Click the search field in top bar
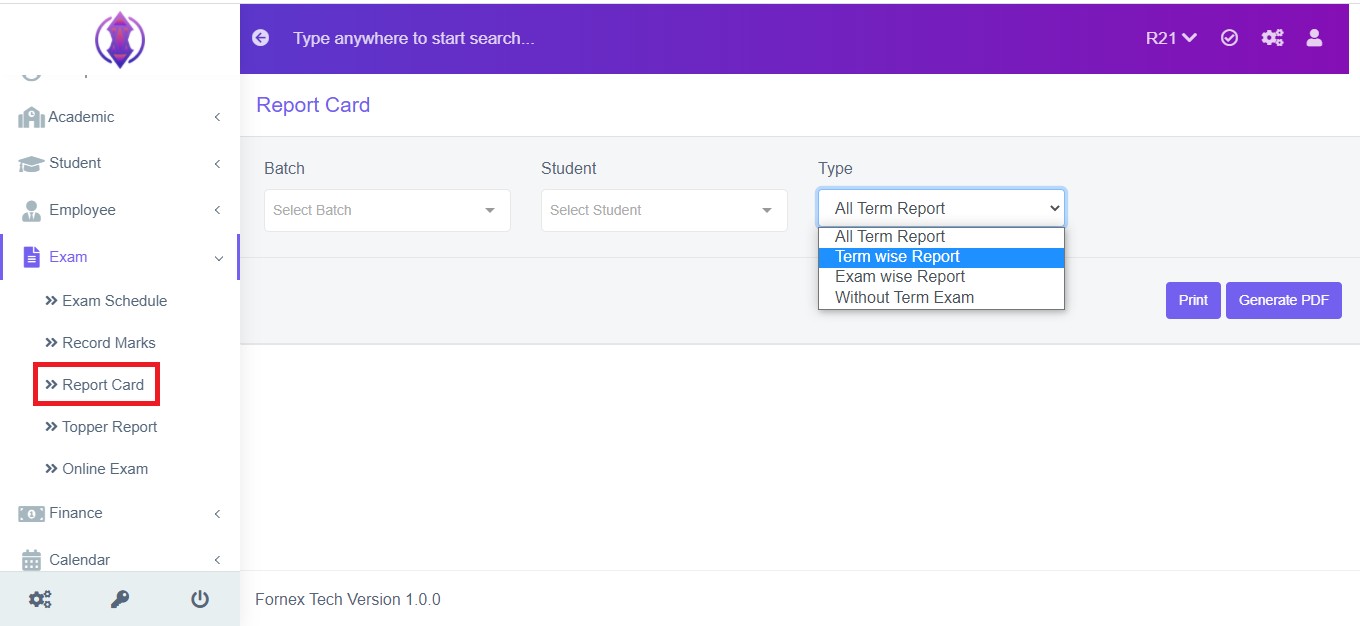Screen dimensions: 1360x626 [414, 38]
